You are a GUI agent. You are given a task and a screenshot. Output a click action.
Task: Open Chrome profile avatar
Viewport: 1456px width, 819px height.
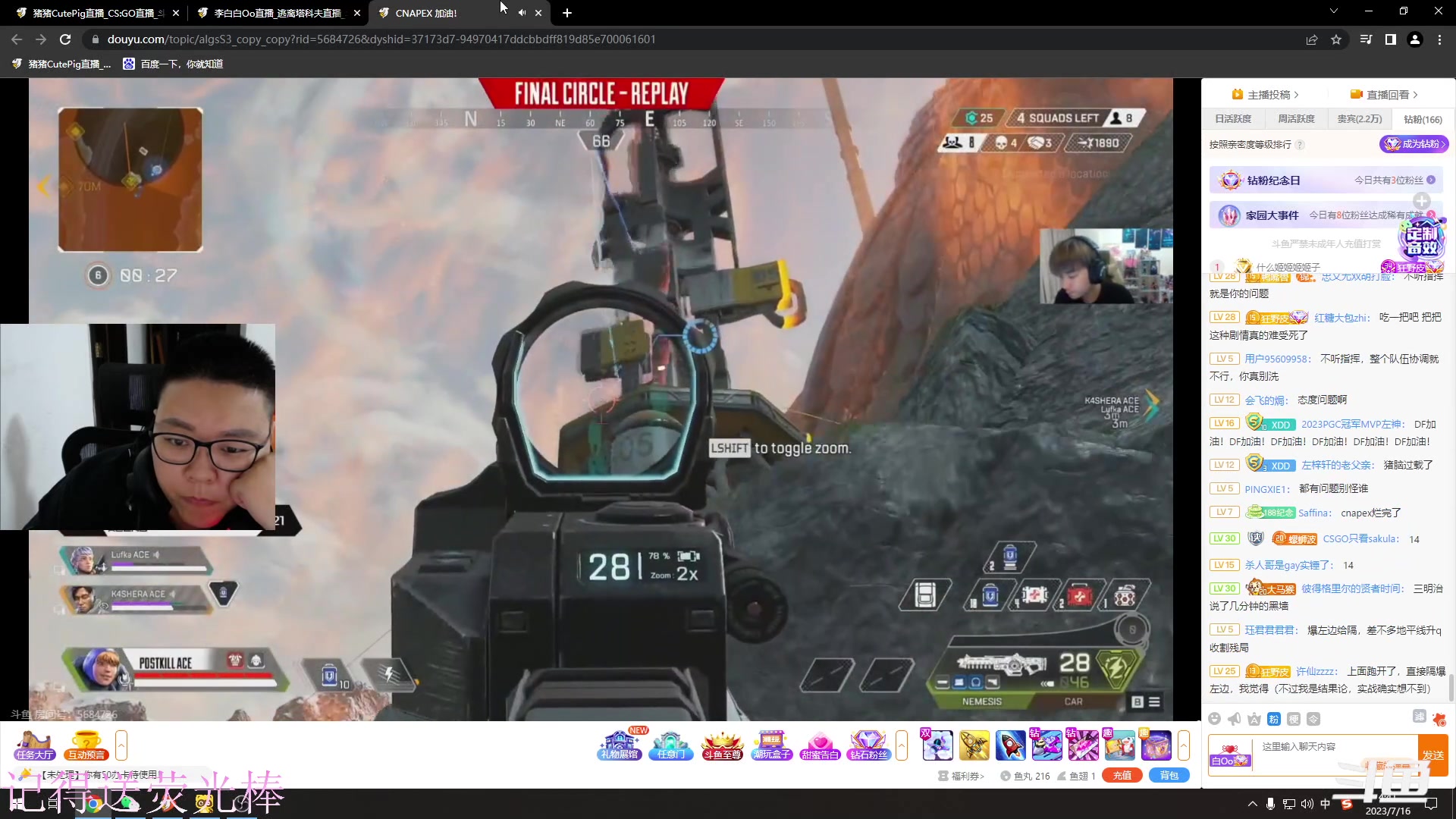coord(1415,39)
